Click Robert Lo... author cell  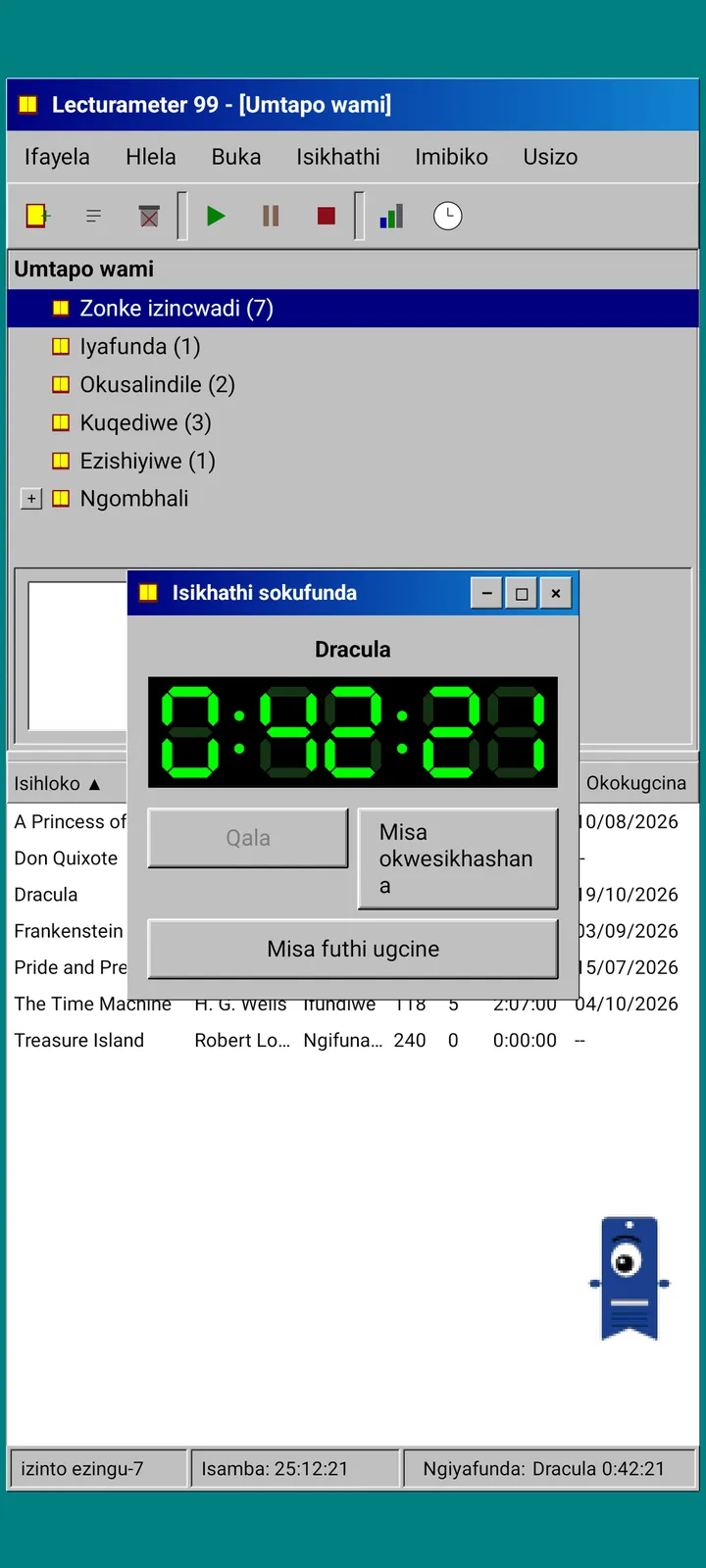(x=242, y=1040)
